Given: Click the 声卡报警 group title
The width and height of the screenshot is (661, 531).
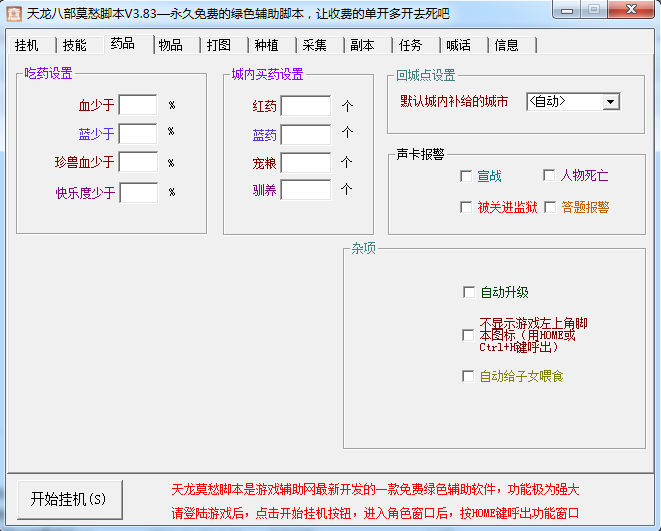Looking at the screenshot, I should click(420, 154).
